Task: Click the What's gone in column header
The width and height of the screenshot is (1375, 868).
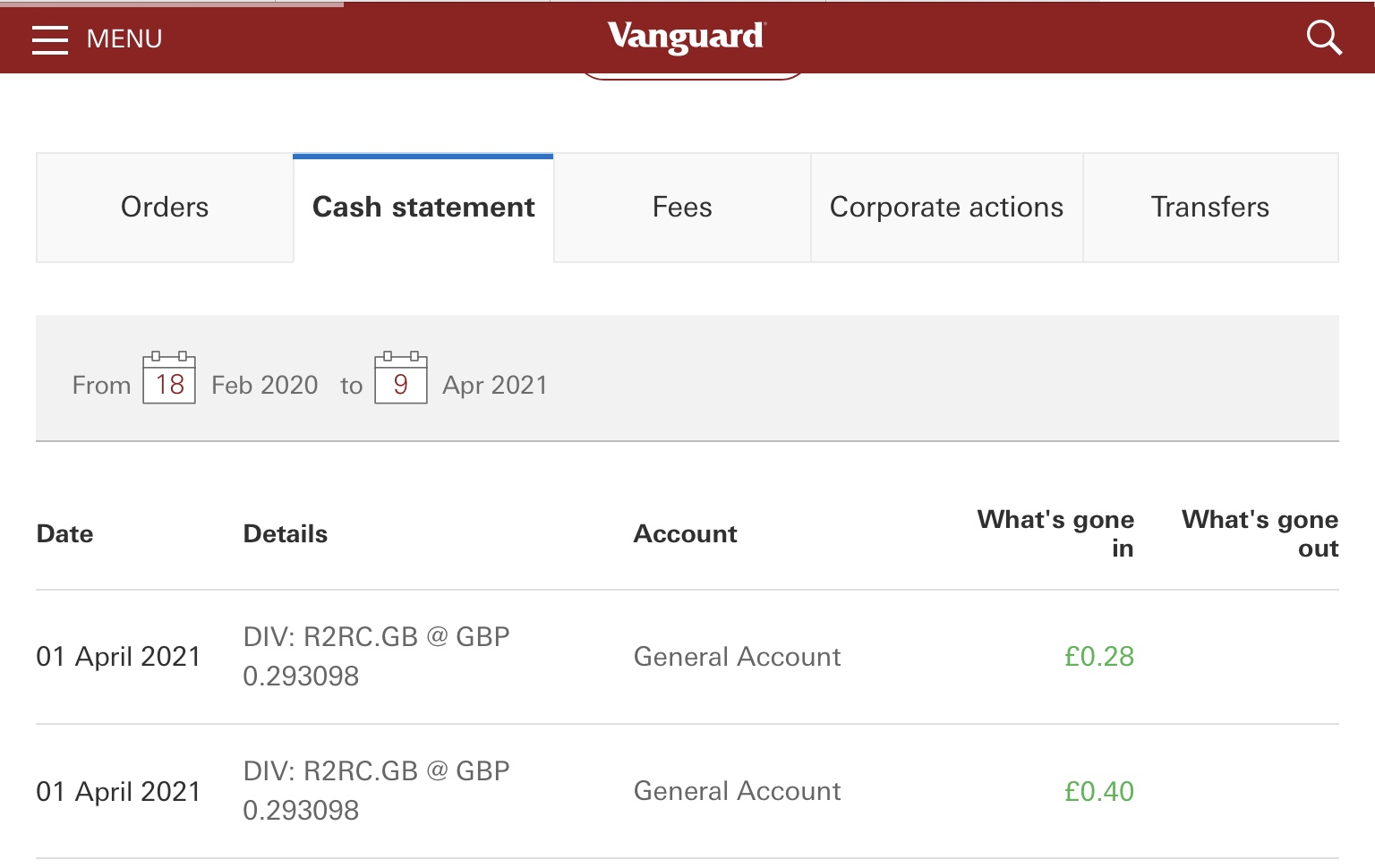Action: click(x=1055, y=533)
